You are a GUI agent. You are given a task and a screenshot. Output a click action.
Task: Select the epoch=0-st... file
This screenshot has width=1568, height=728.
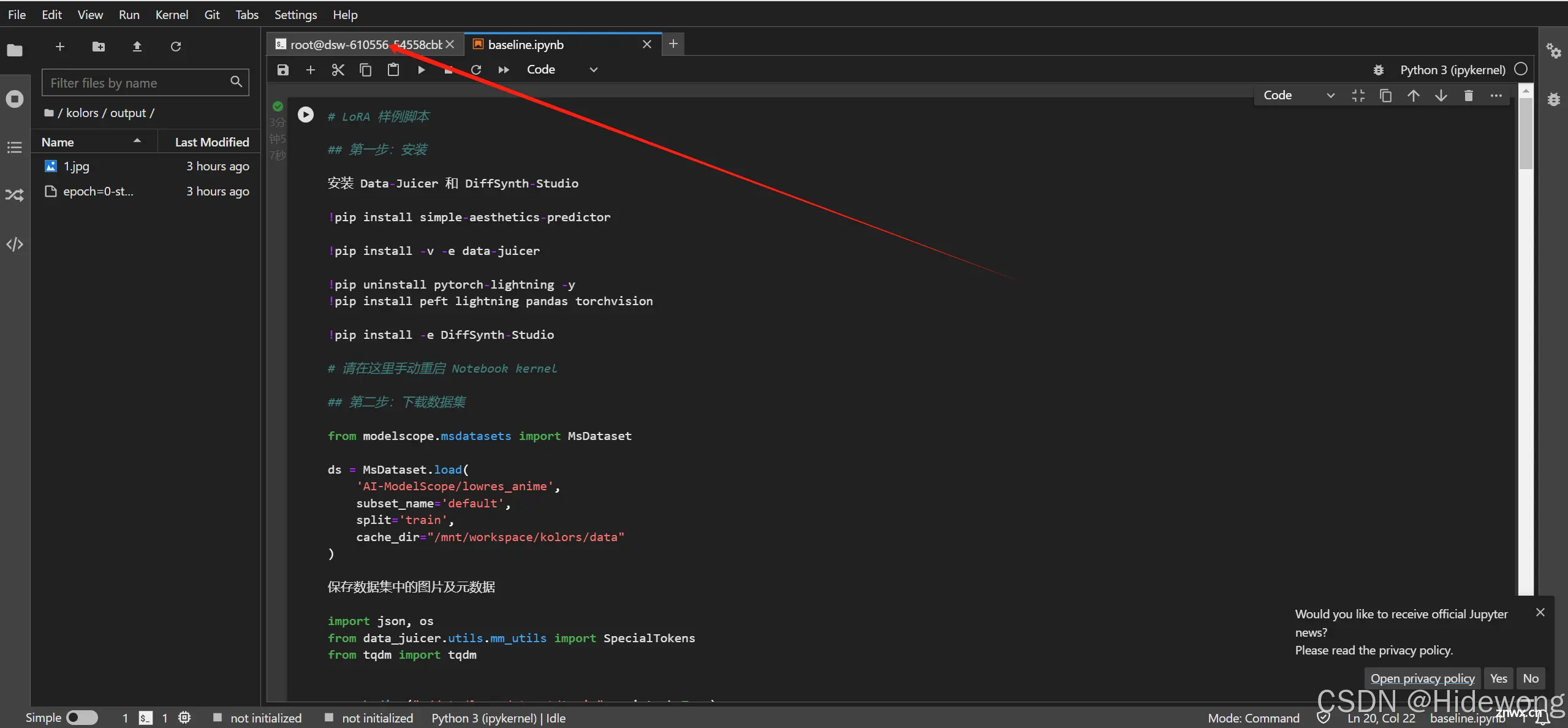click(x=146, y=191)
